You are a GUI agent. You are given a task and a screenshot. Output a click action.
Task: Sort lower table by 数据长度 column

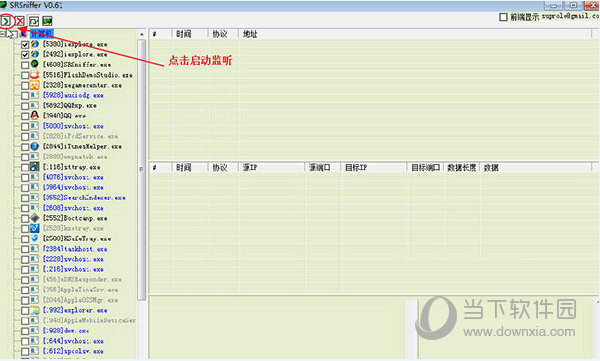(461, 167)
